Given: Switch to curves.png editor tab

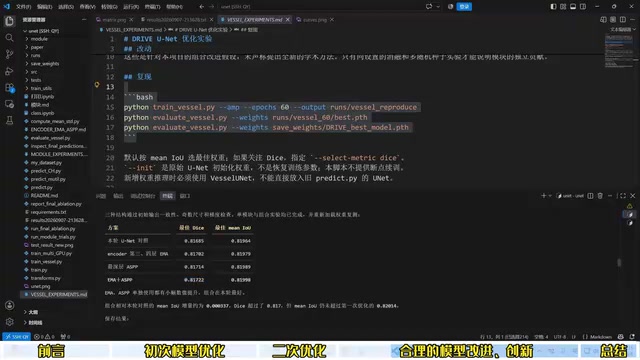Looking at the screenshot, I should pyautogui.click(x=315, y=20).
